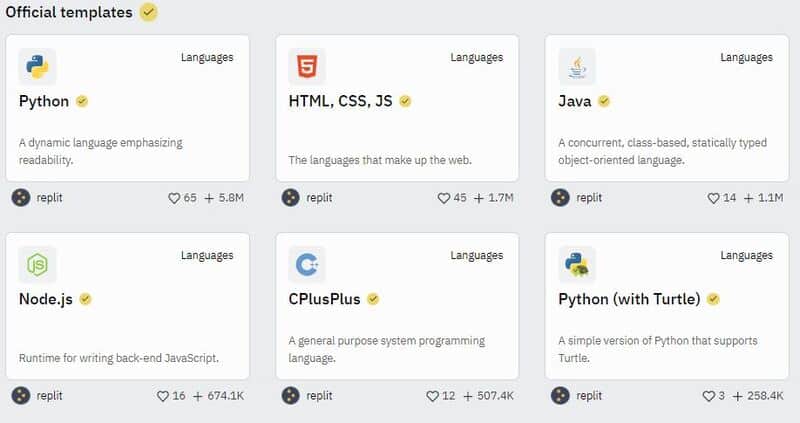Click the Java coffee cup icon
This screenshot has width=800, height=423.
tap(577, 67)
